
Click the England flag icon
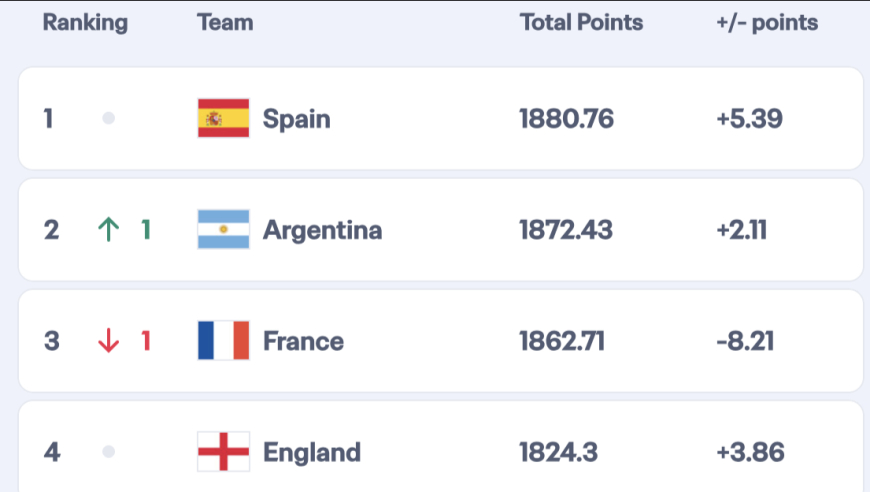[223, 452]
